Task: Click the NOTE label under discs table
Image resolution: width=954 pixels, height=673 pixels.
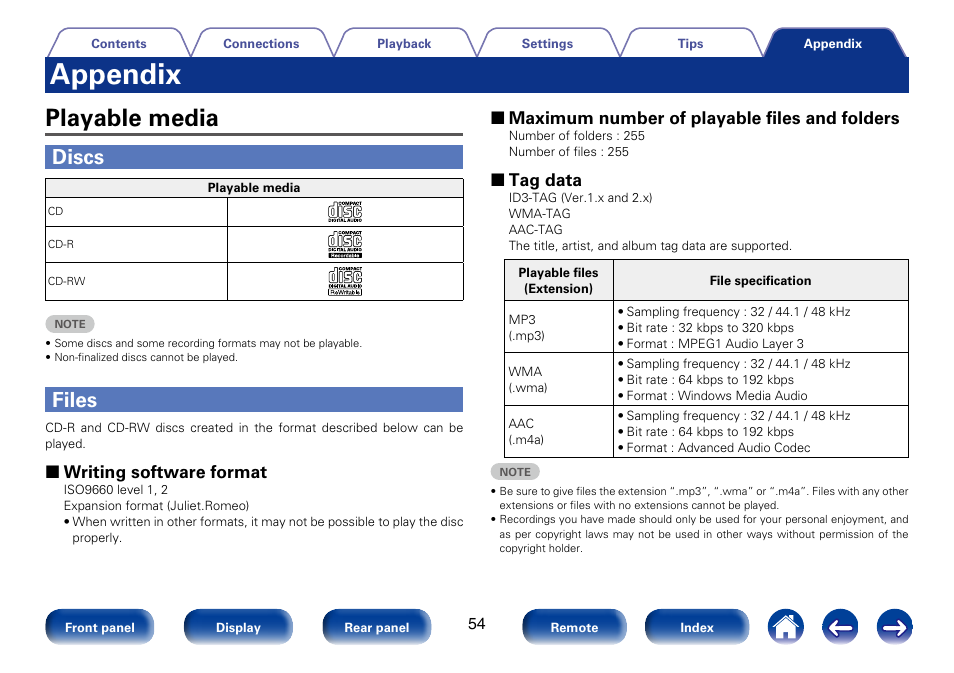Action: tap(70, 324)
